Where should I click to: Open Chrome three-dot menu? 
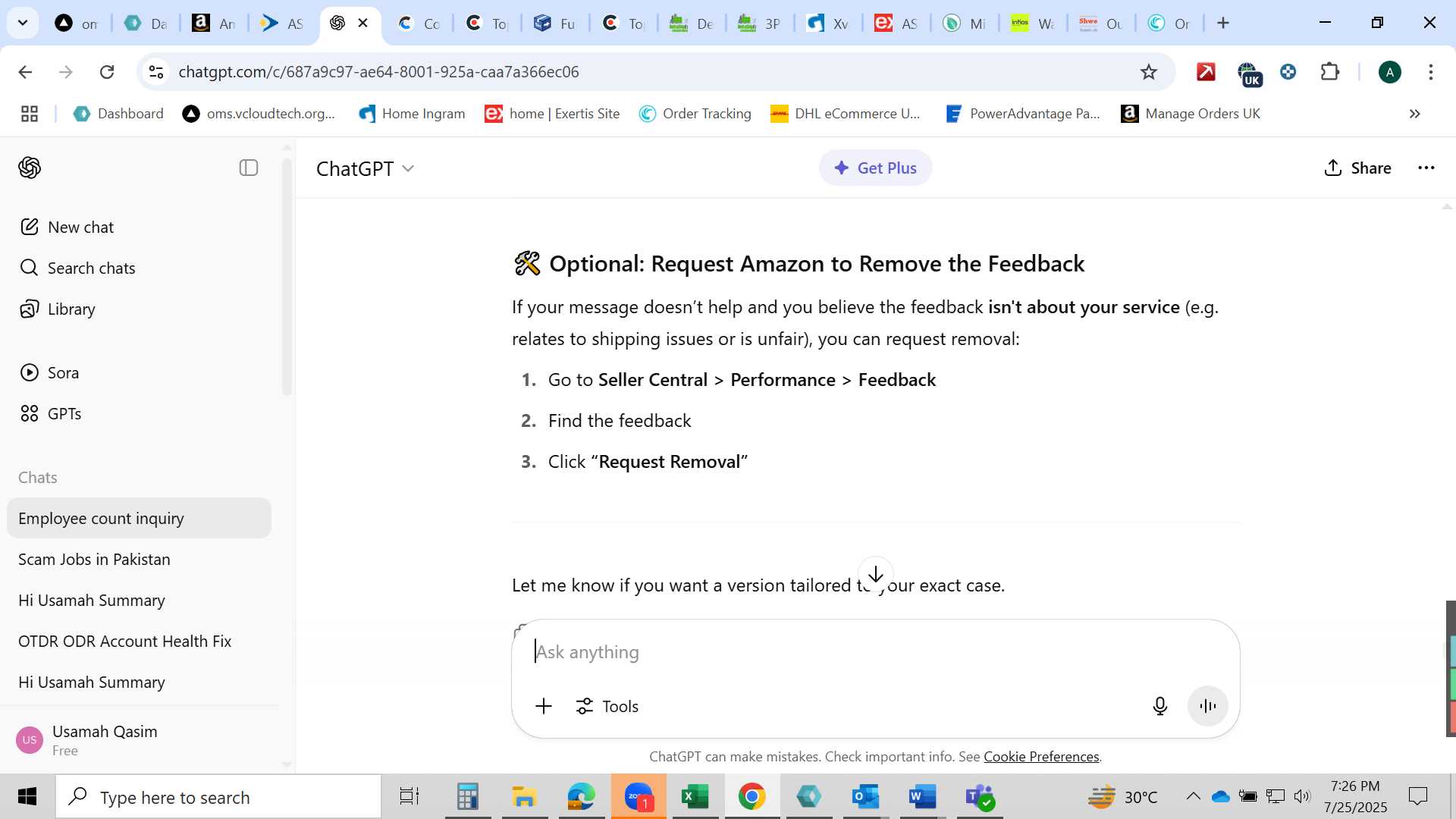click(1430, 71)
